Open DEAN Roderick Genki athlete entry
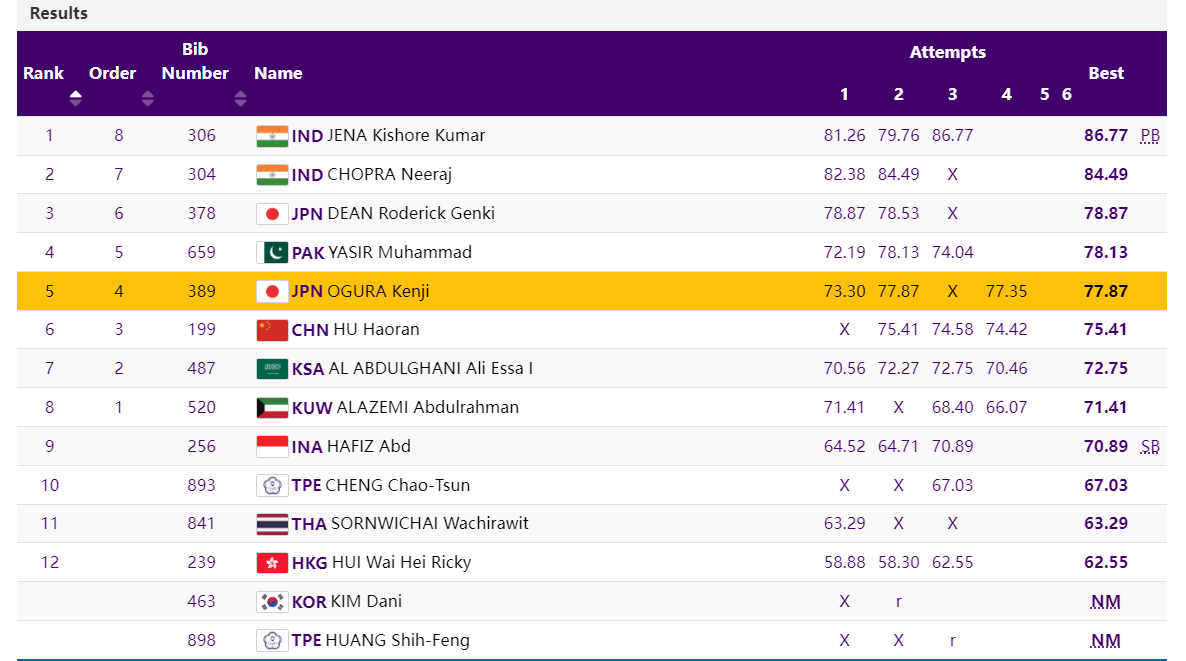The image size is (1186, 661). [411, 213]
